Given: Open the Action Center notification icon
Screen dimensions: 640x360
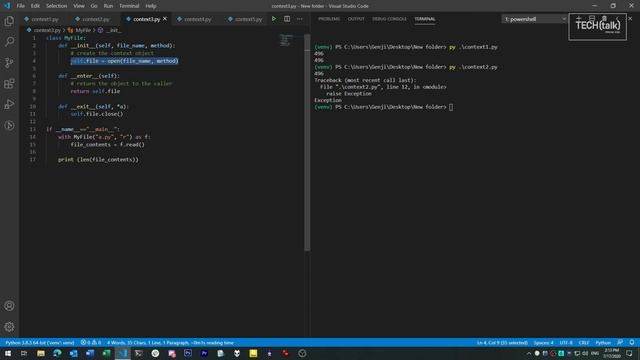Looking at the screenshot, I should [x=629, y=353].
